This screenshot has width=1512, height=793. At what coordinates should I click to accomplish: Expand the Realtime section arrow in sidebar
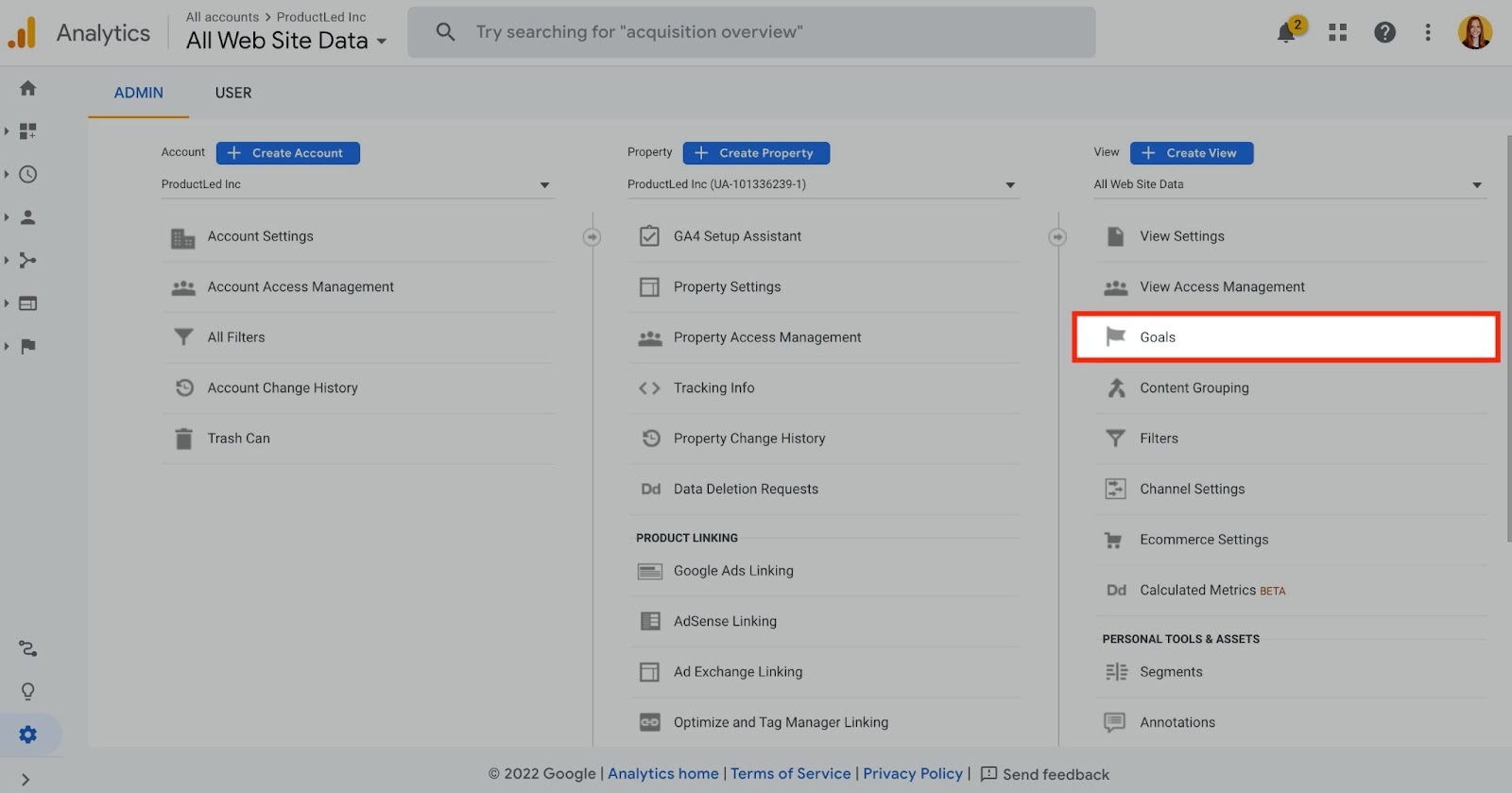coord(7,174)
